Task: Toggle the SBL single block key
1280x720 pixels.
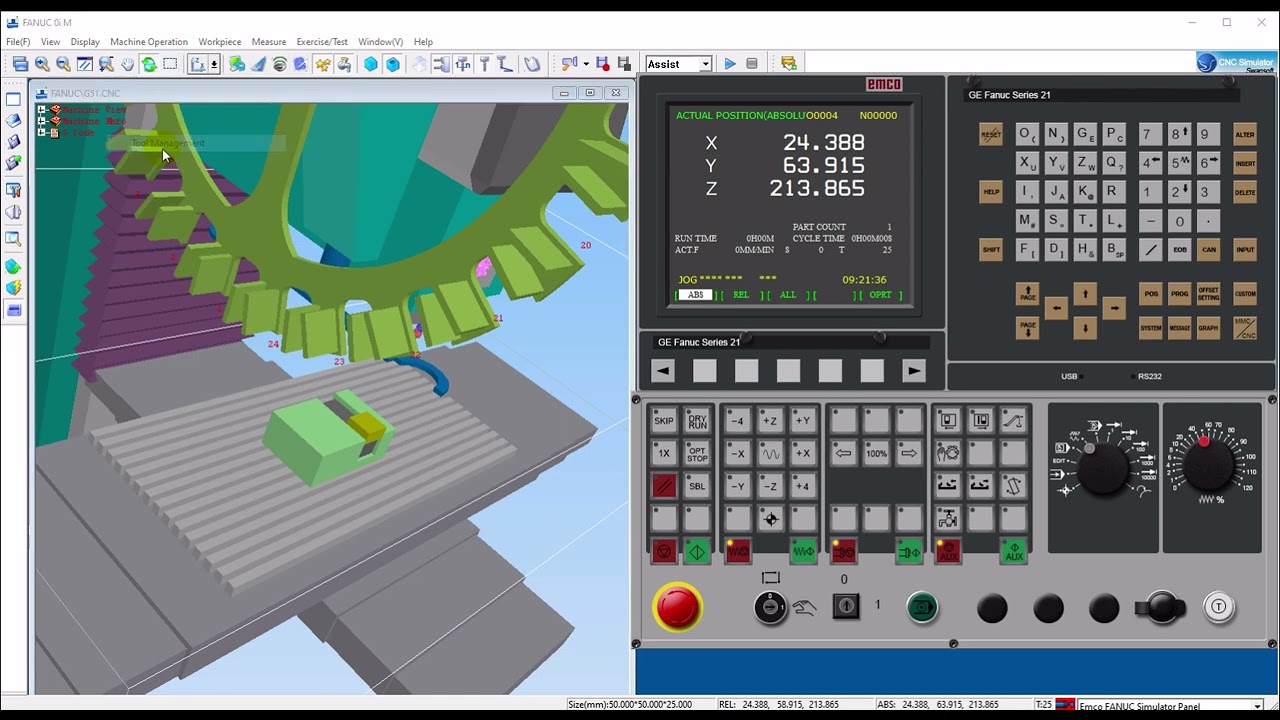Action: click(697, 486)
